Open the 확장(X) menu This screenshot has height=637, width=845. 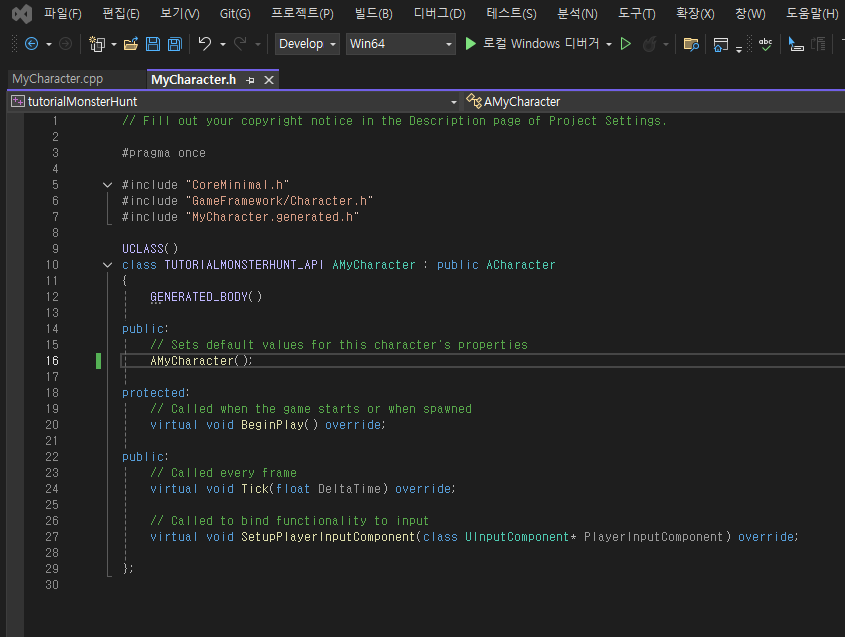695,13
